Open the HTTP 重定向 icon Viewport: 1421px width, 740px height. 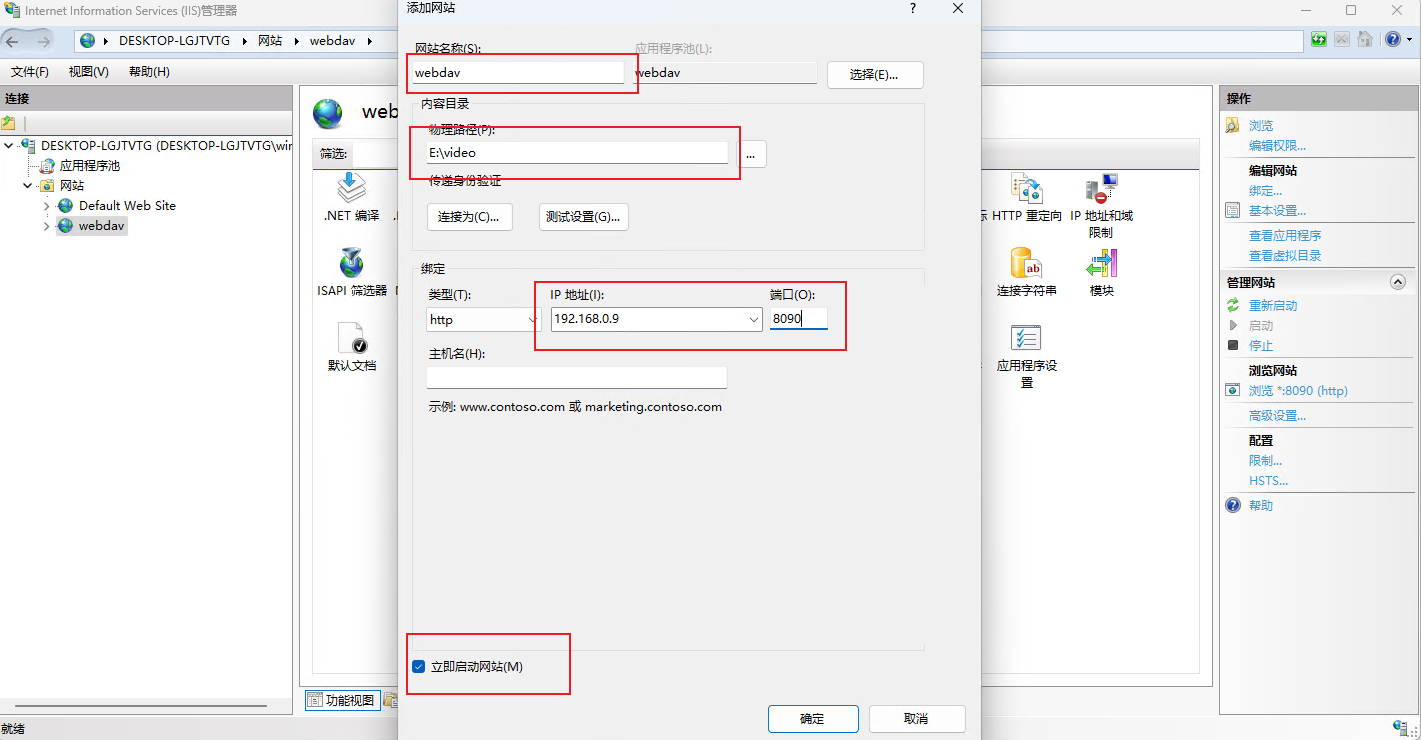tap(1026, 190)
